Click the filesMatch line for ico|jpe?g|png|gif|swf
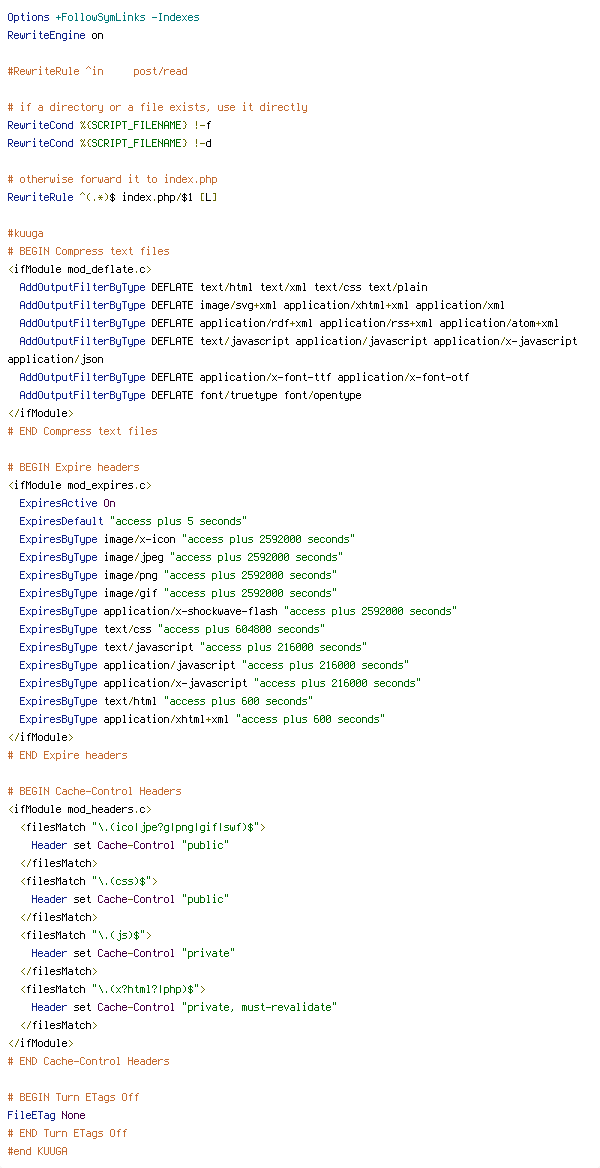Viewport: 600px width, 1168px height. (142, 827)
